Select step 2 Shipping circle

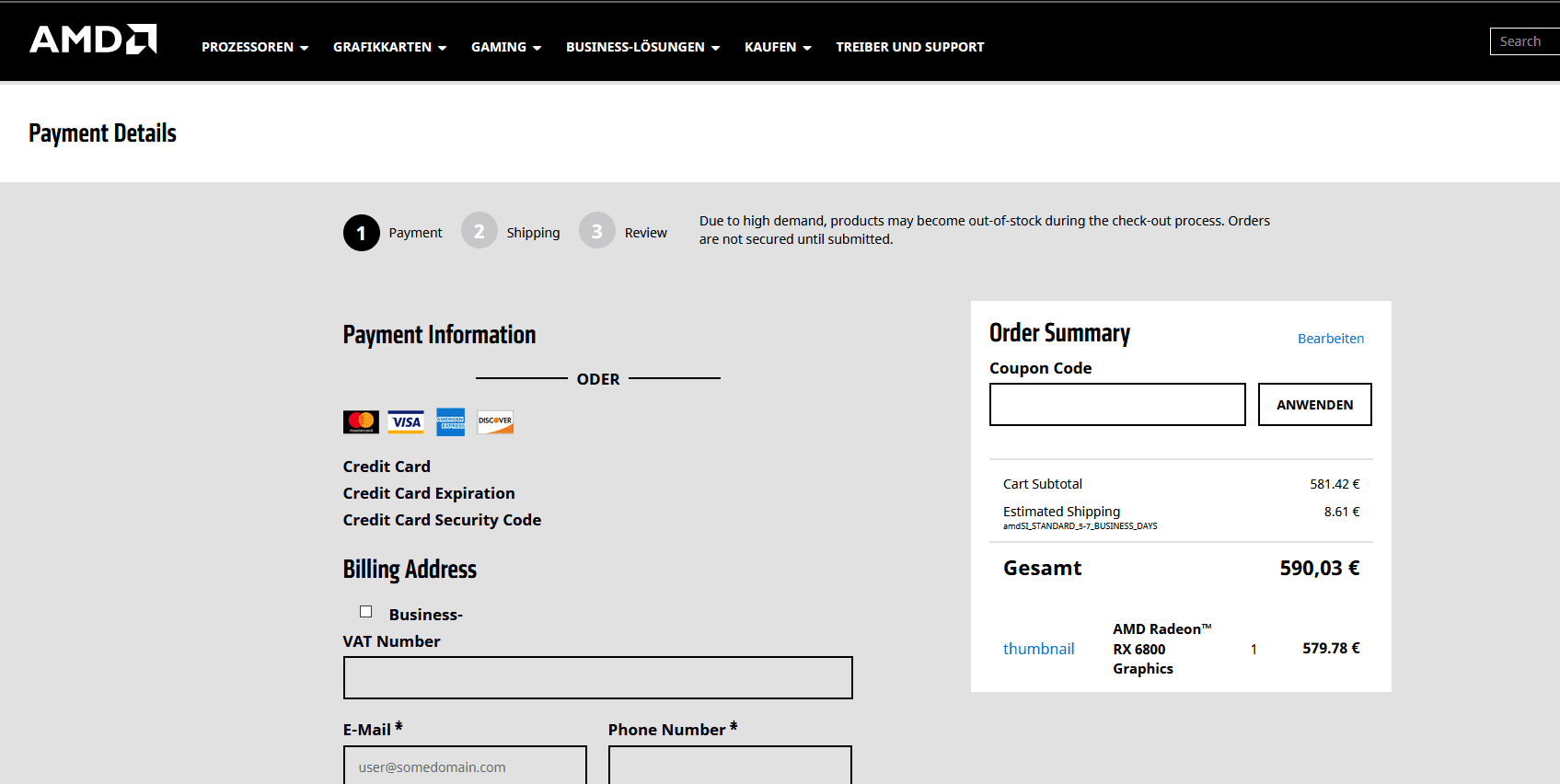480,231
